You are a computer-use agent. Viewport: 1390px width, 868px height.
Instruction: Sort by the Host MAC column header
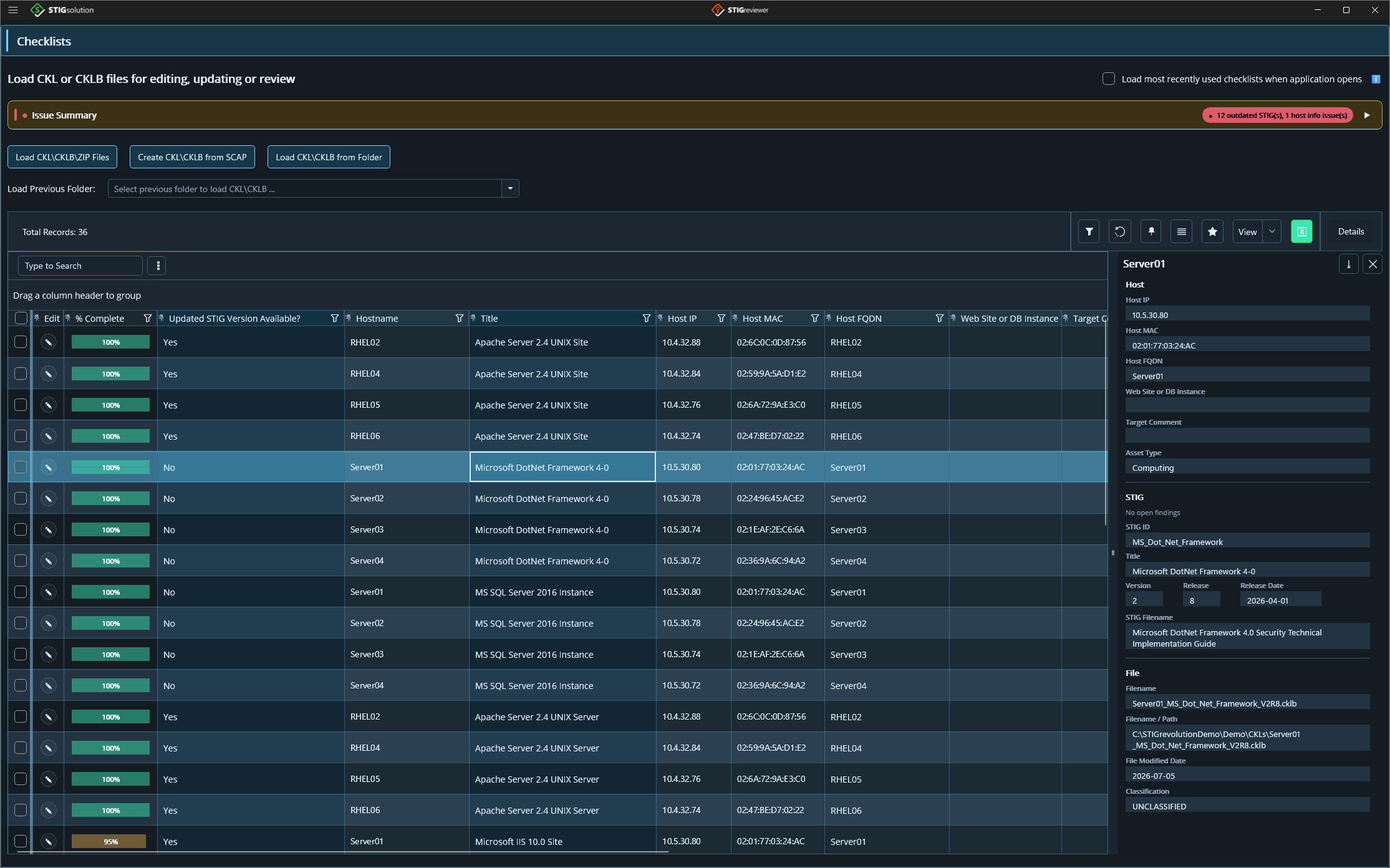click(763, 318)
